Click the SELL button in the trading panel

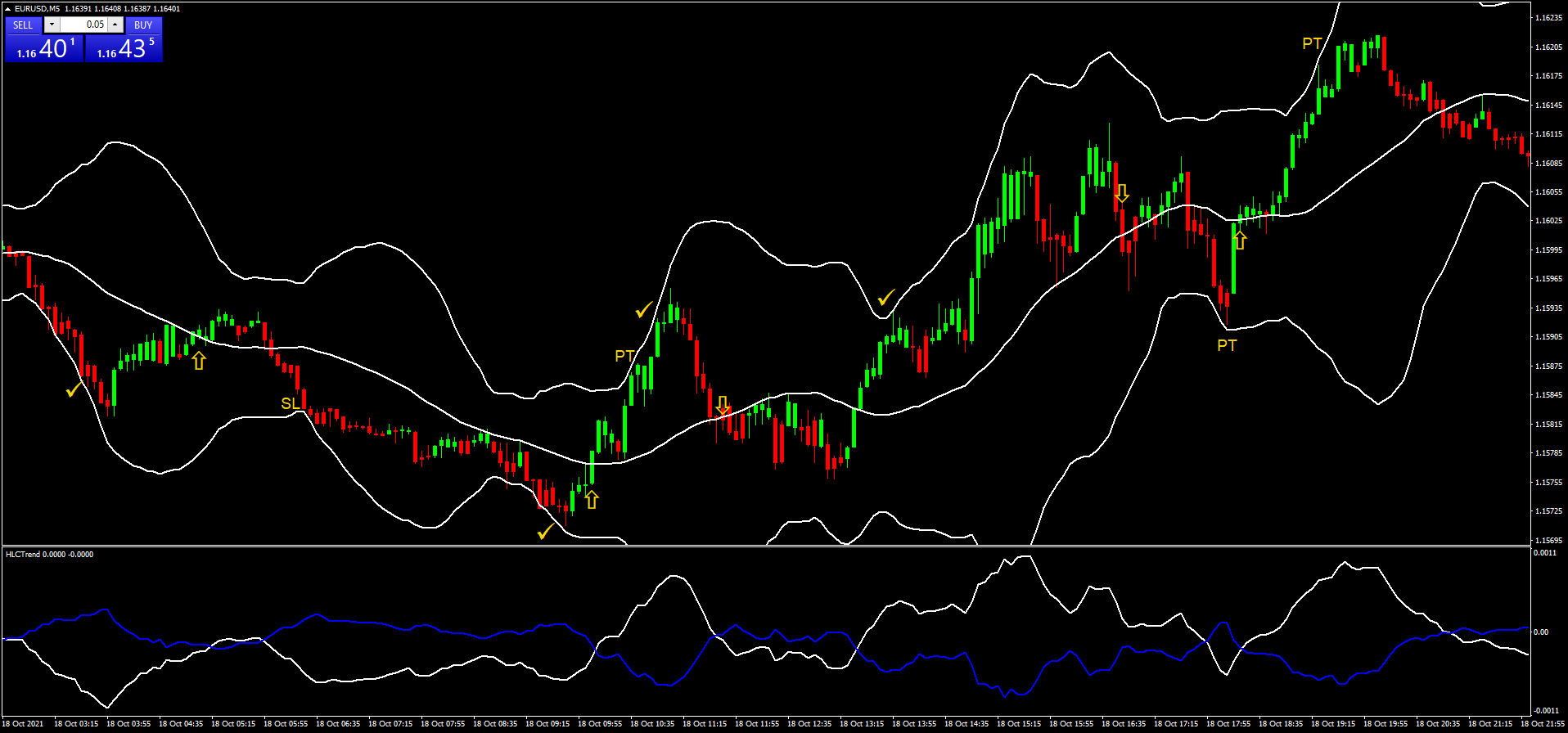coord(23,25)
